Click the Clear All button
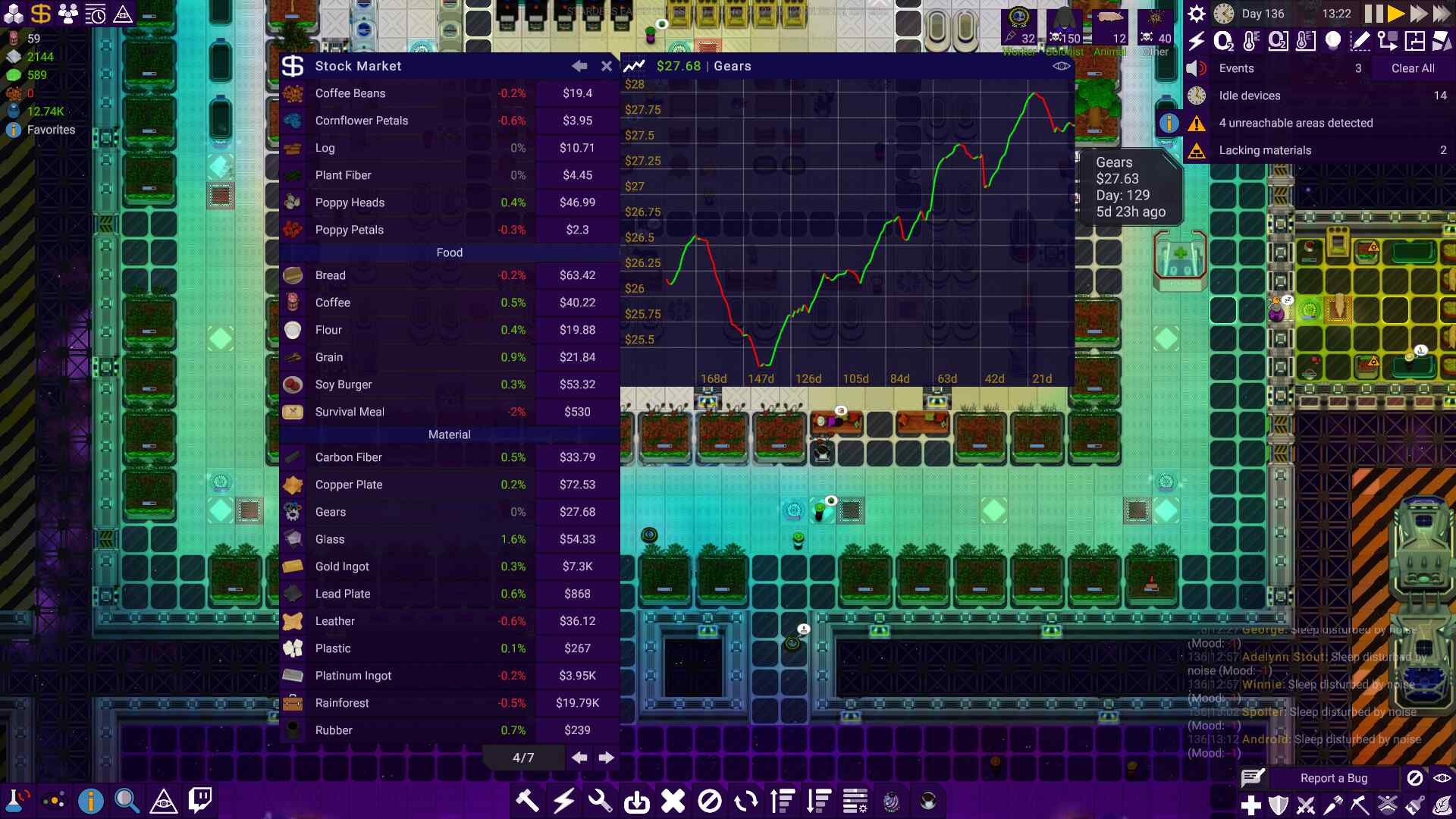This screenshot has width=1456, height=819. (1412, 68)
